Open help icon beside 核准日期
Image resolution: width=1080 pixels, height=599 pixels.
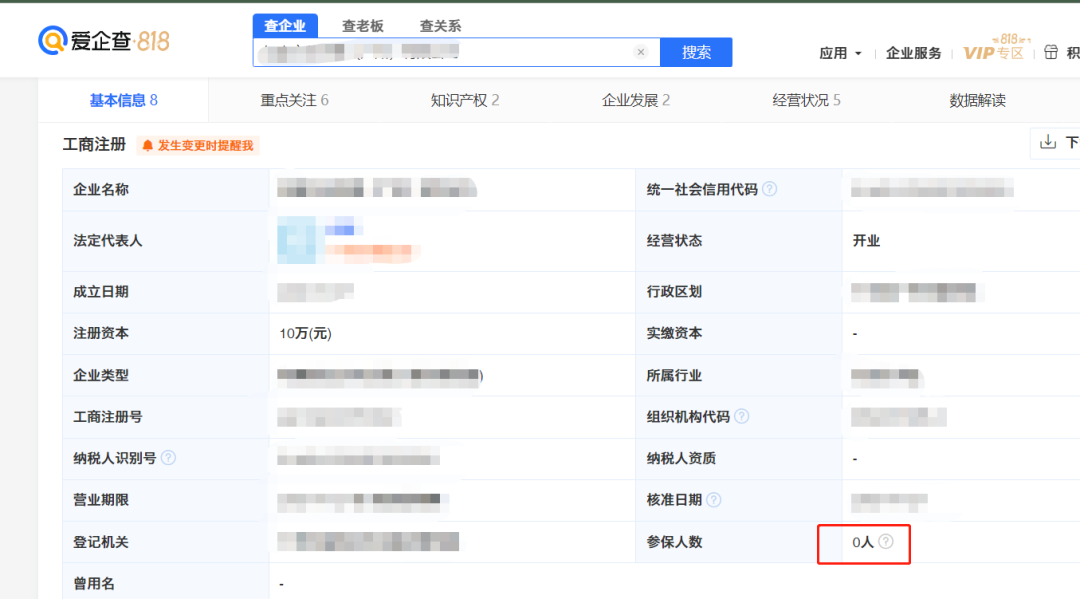[x=714, y=500]
